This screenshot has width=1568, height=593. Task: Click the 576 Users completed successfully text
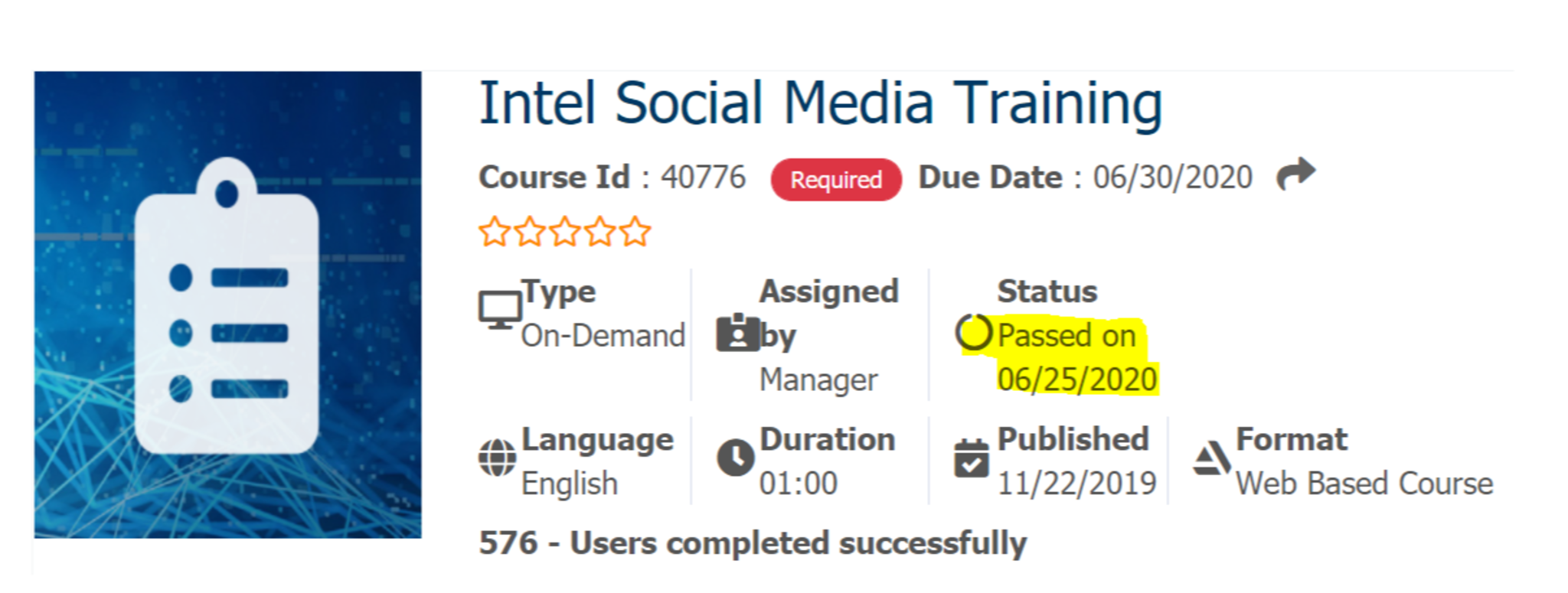pos(753,543)
